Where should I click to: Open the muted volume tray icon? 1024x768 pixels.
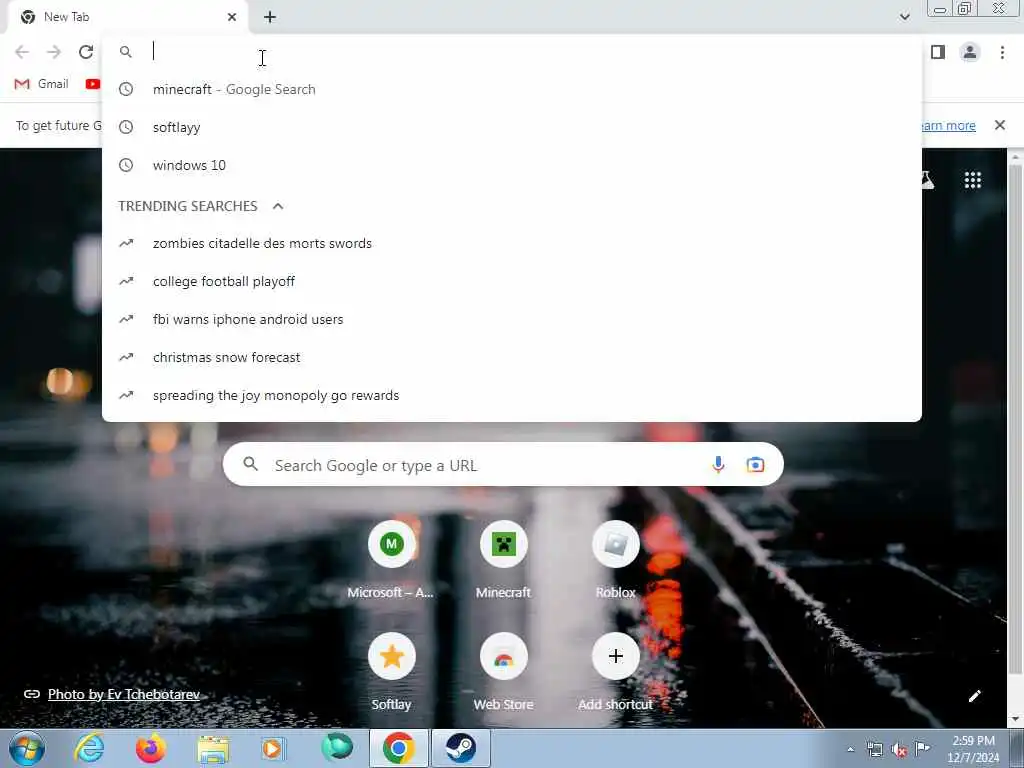(899, 750)
